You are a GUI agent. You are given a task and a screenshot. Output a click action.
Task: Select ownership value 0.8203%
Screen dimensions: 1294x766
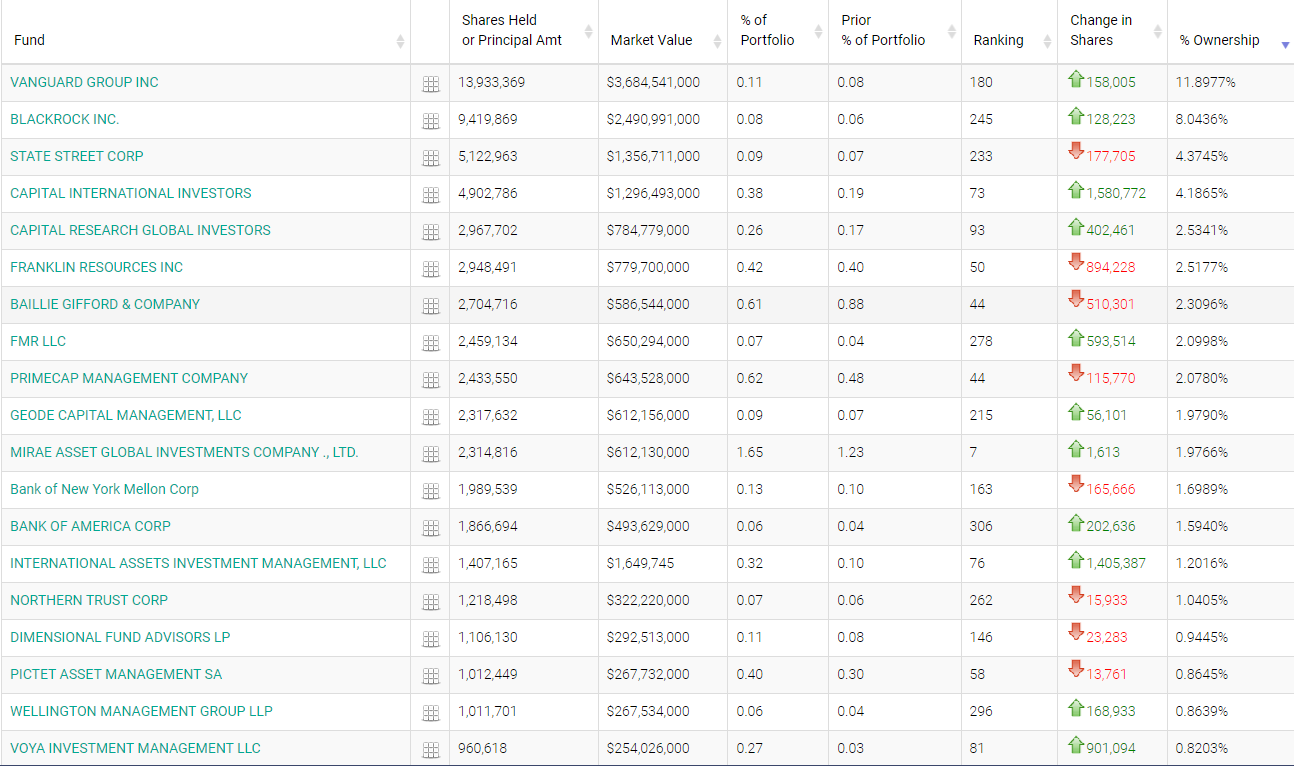click(x=1202, y=748)
